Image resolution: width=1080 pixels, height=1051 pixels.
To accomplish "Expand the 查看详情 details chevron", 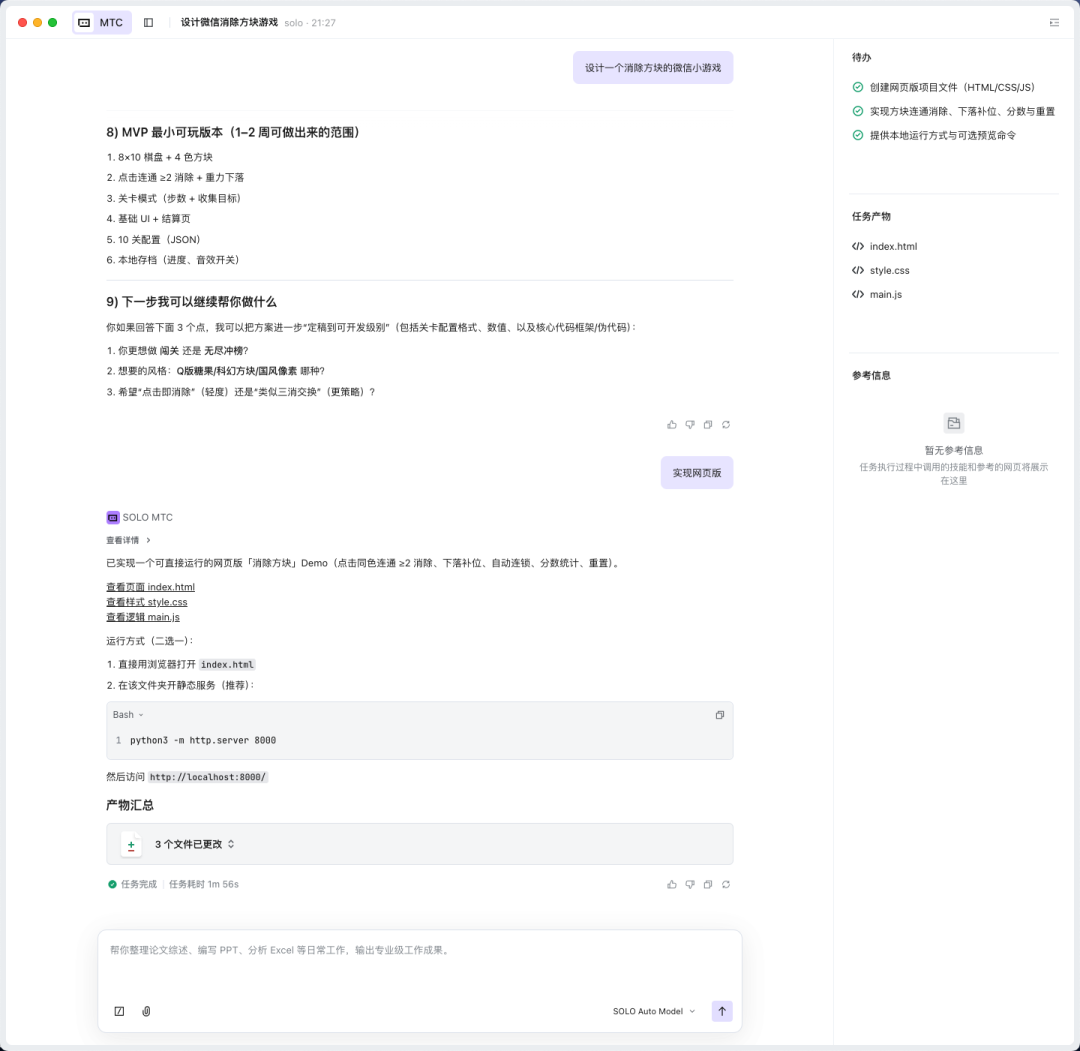I will pos(148,540).
